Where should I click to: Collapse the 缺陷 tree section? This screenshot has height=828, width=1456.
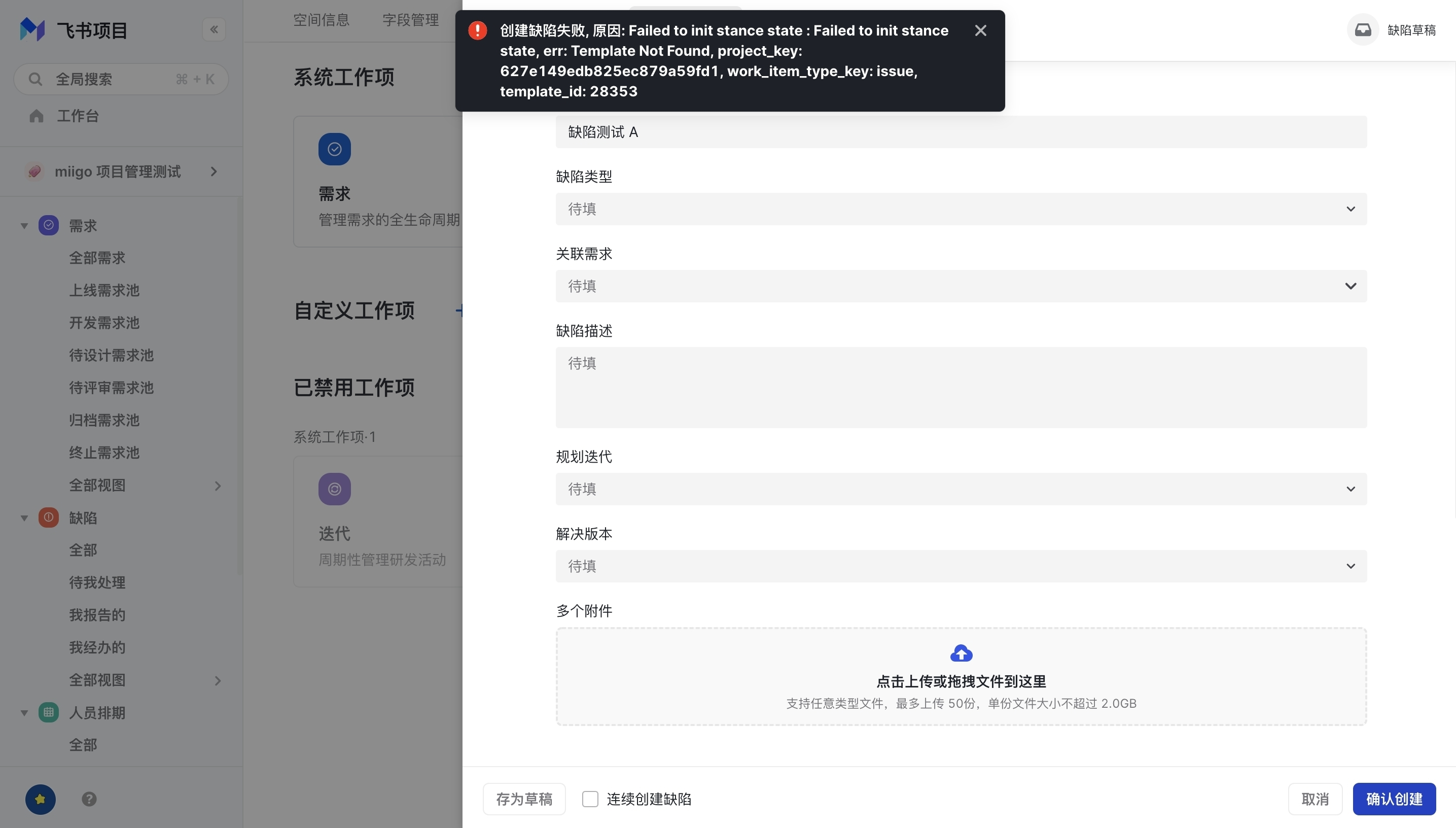pyautogui.click(x=24, y=518)
